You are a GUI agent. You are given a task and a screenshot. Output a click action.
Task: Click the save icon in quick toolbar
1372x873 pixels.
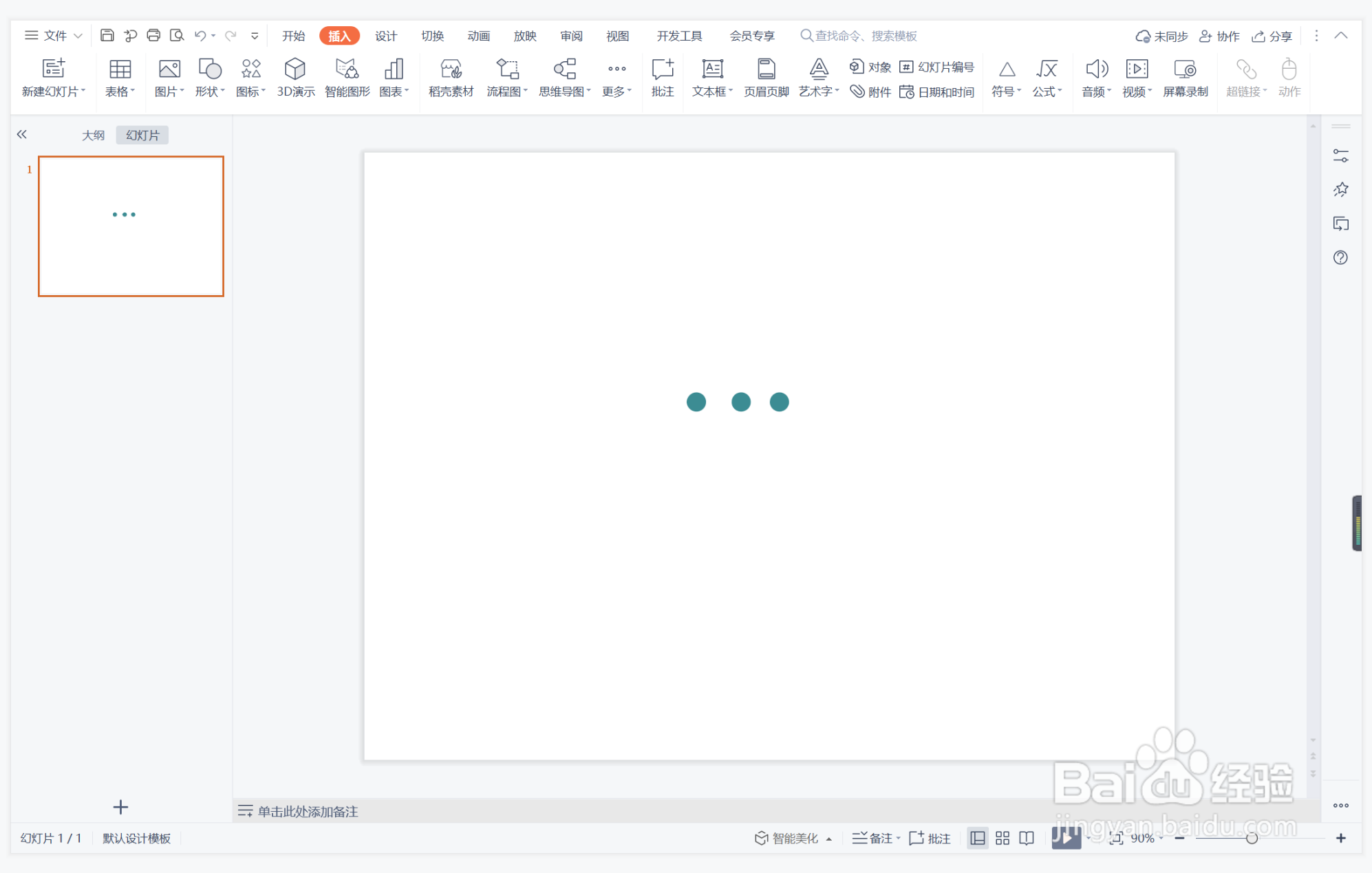(107, 36)
